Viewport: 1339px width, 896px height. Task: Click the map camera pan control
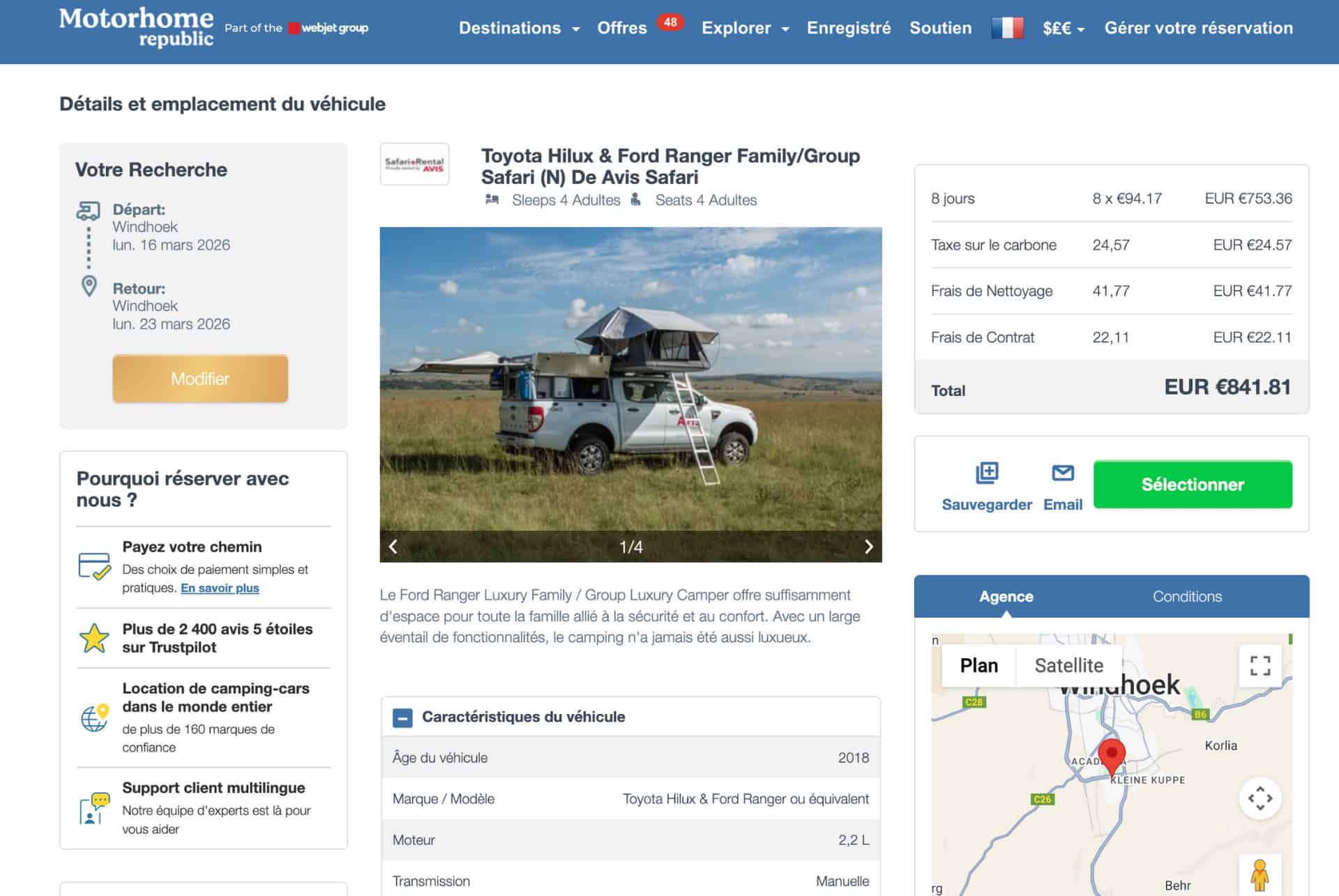pyautogui.click(x=1259, y=798)
